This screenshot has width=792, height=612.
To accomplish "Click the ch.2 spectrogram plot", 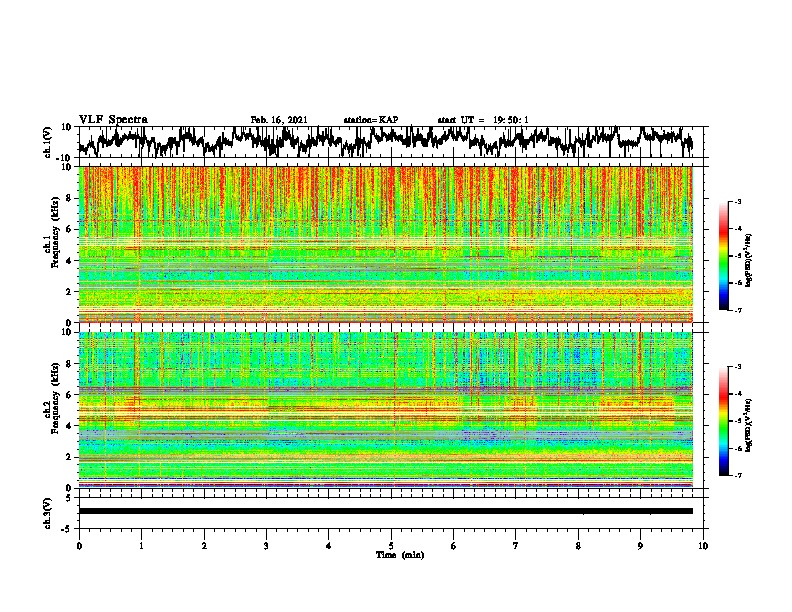I will [385, 410].
